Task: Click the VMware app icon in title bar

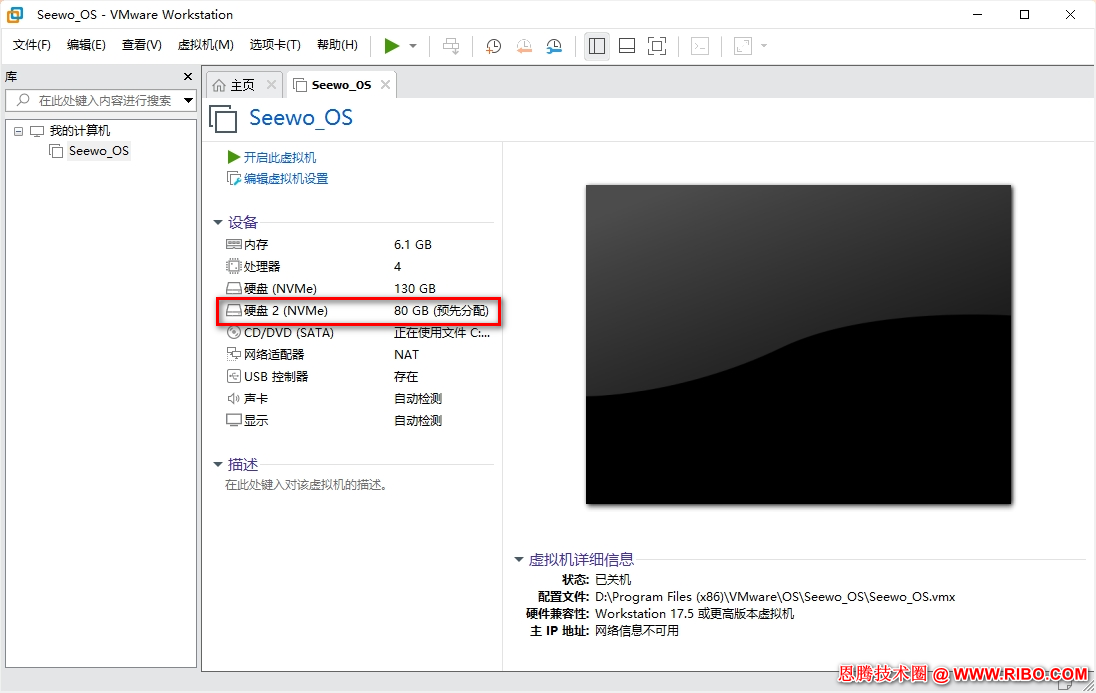Action: coord(15,15)
